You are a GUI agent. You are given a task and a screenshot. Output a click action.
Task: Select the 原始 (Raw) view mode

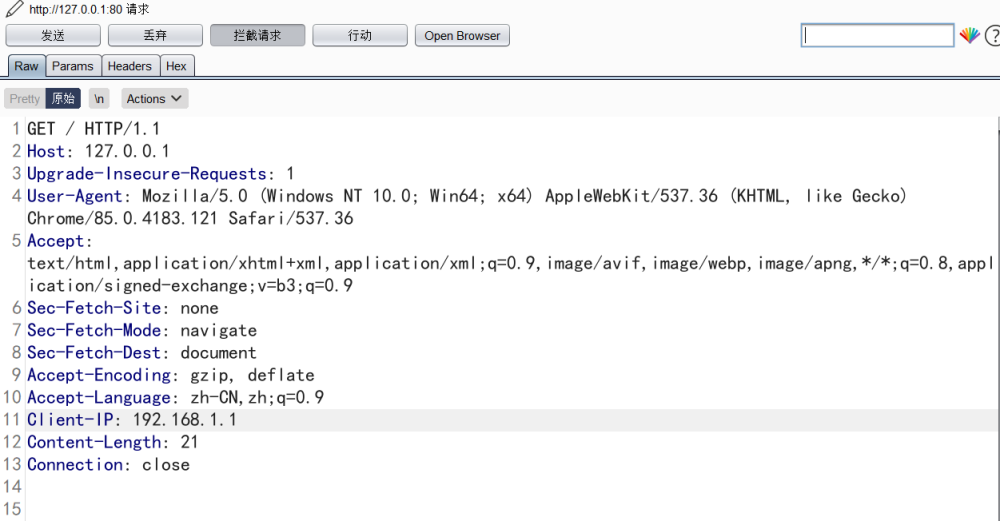coord(63,99)
